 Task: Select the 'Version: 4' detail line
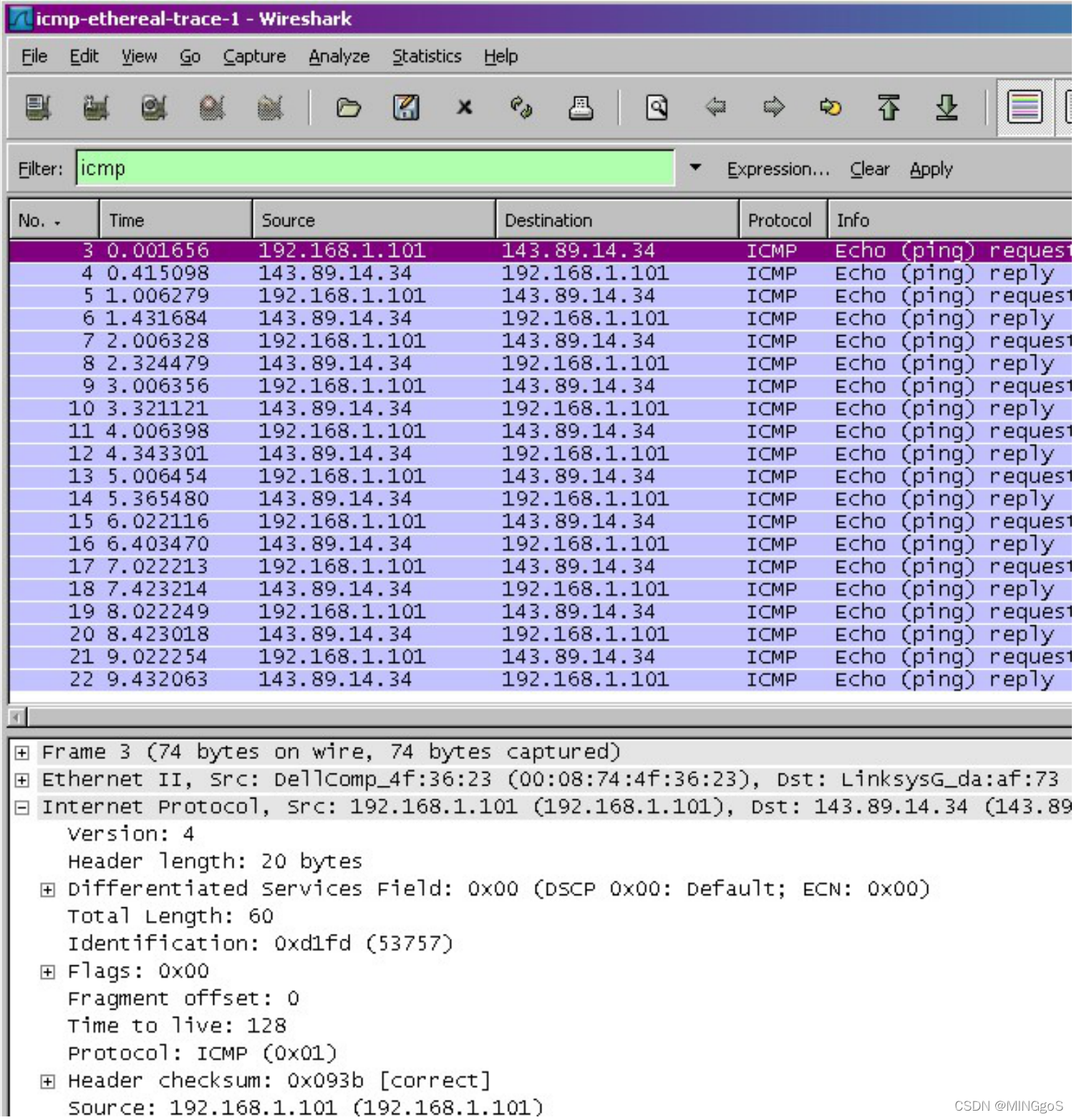tap(131, 835)
